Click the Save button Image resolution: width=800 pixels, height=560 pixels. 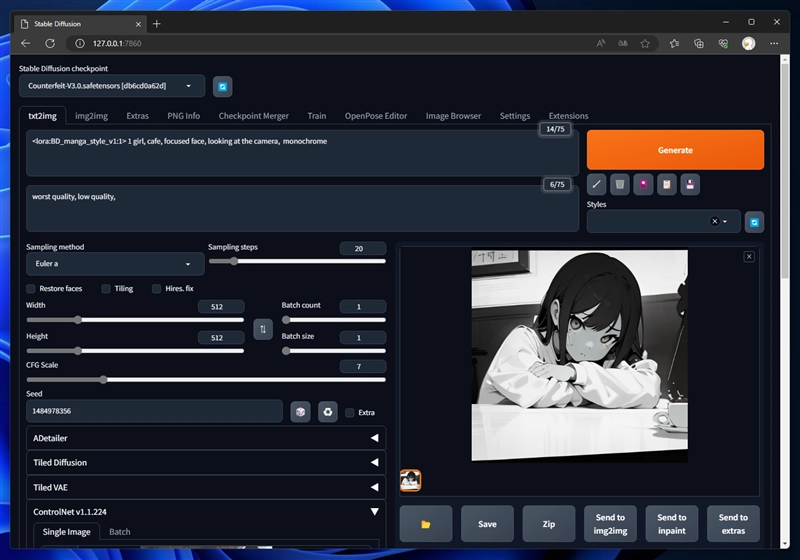[487, 524]
